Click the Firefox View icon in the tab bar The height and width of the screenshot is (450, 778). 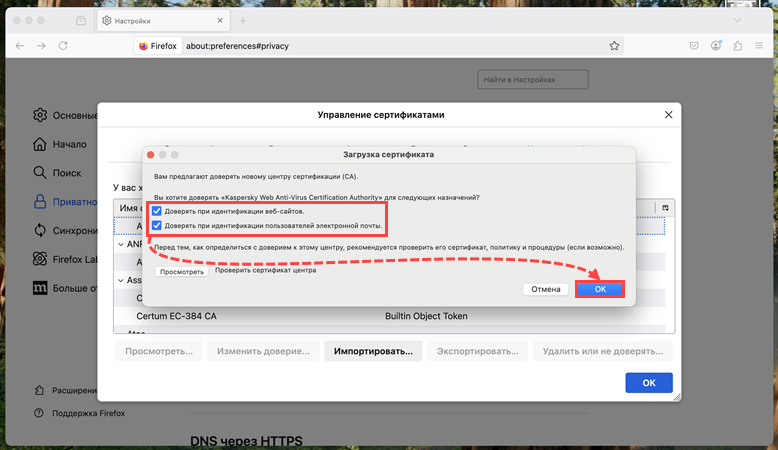tap(81, 21)
